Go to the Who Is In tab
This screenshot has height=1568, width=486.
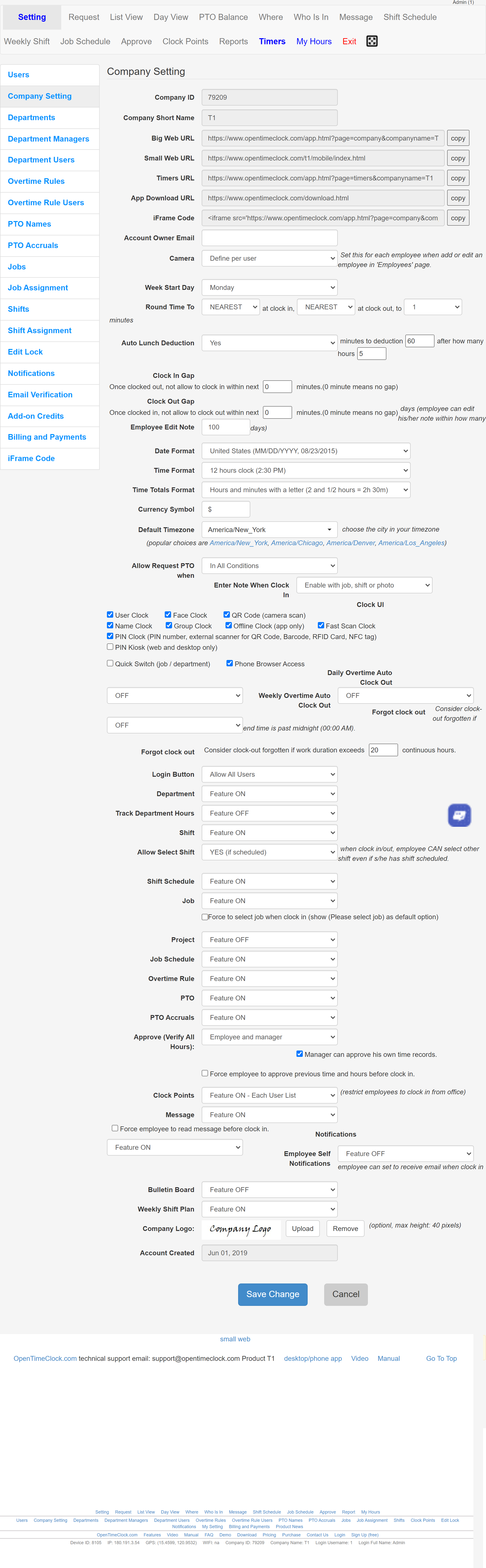tap(311, 17)
